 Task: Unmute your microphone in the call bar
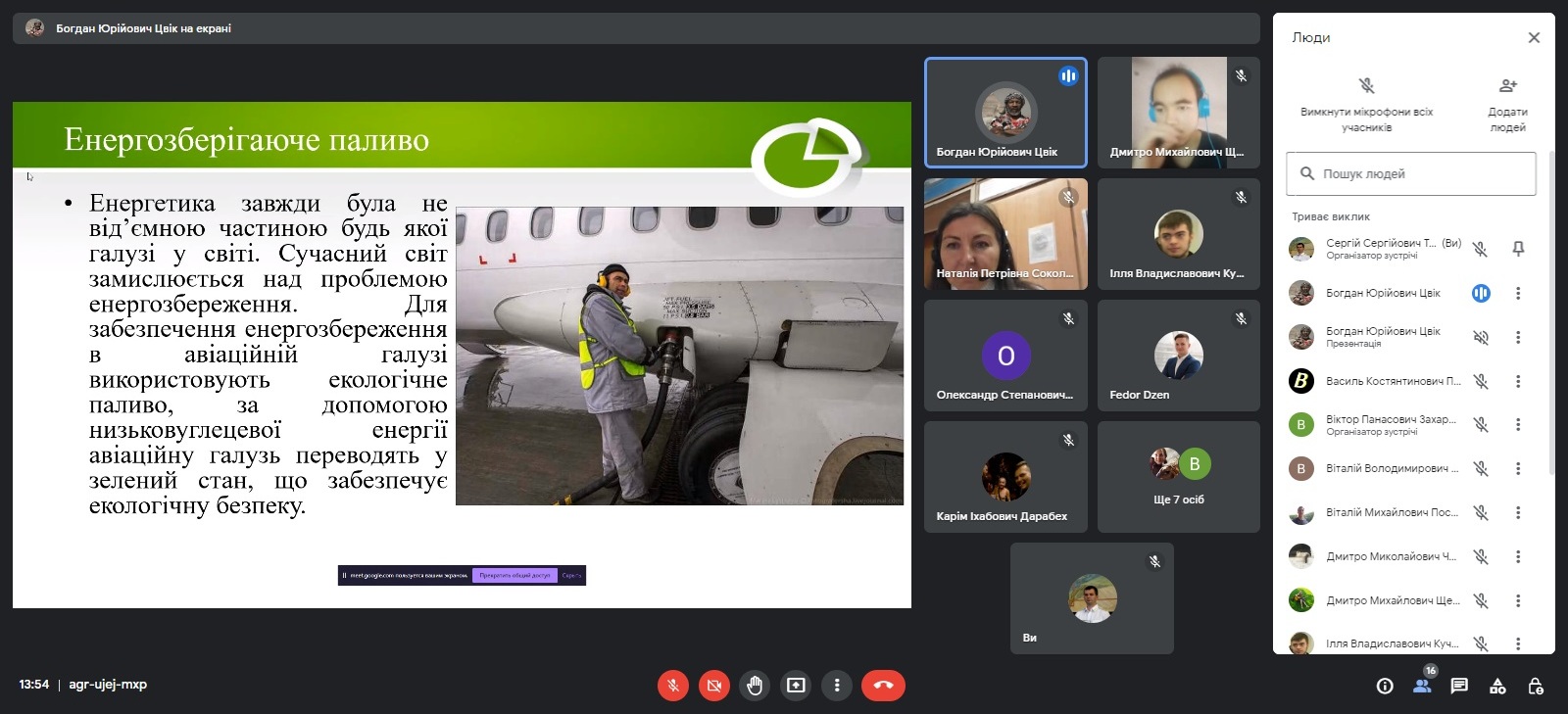(672, 686)
